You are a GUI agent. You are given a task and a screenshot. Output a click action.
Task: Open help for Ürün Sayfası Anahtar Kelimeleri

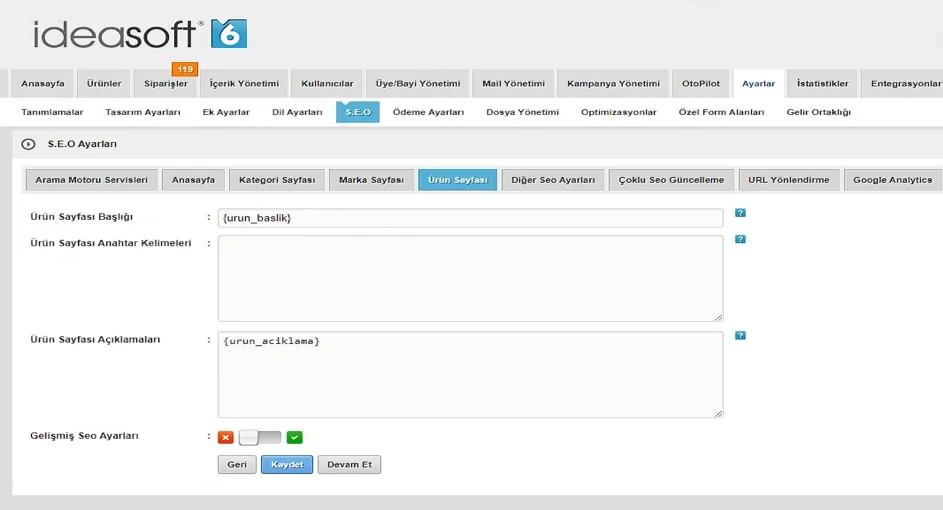(740, 239)
